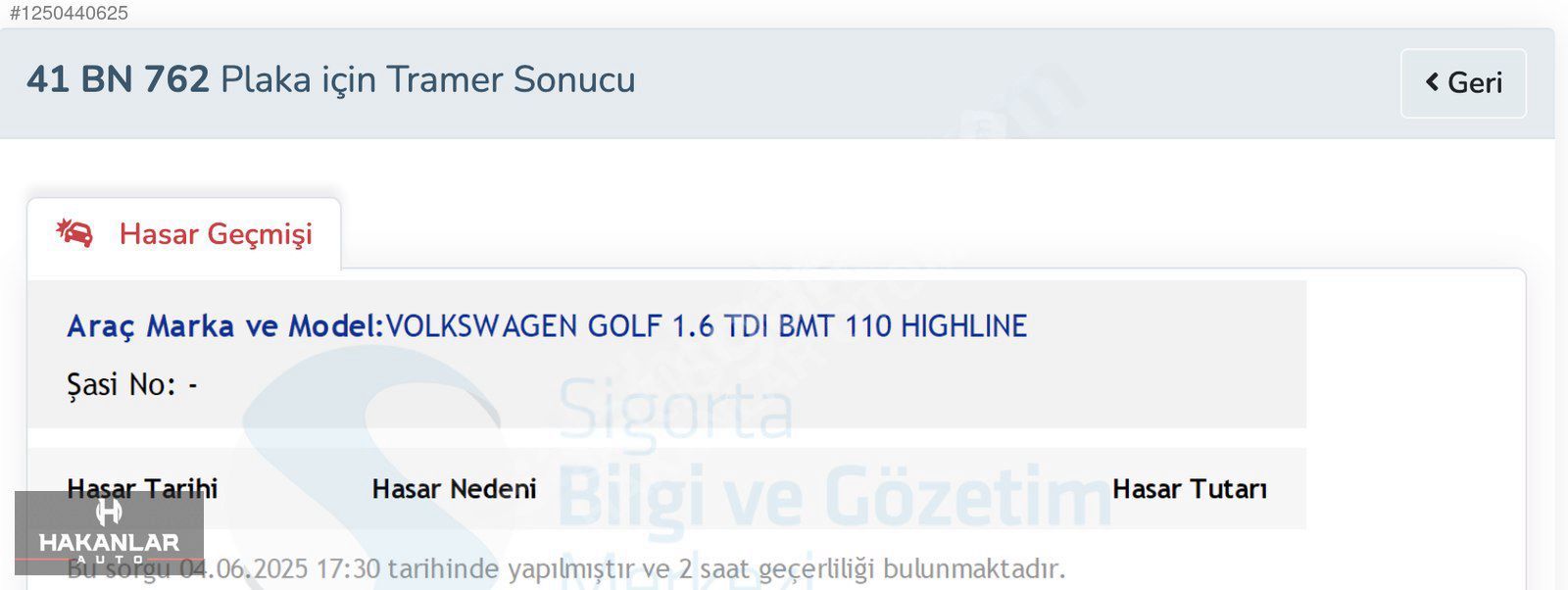Click the VOLKSWAGEN GOLF 1.6 TDI model text

707,325
